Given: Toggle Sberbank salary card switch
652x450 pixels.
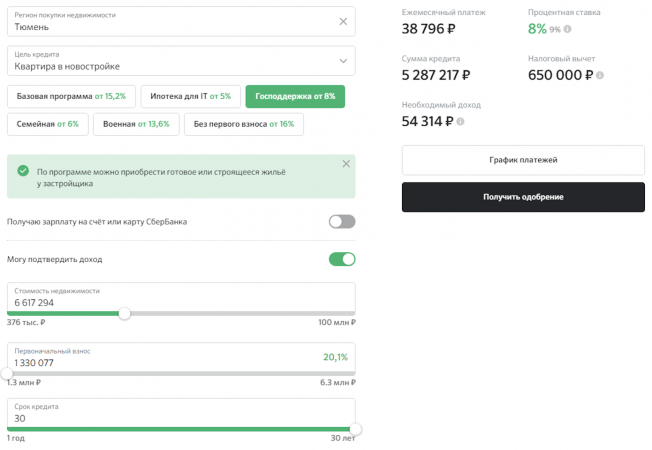Looking at the screenshot, I should point(342,221).
